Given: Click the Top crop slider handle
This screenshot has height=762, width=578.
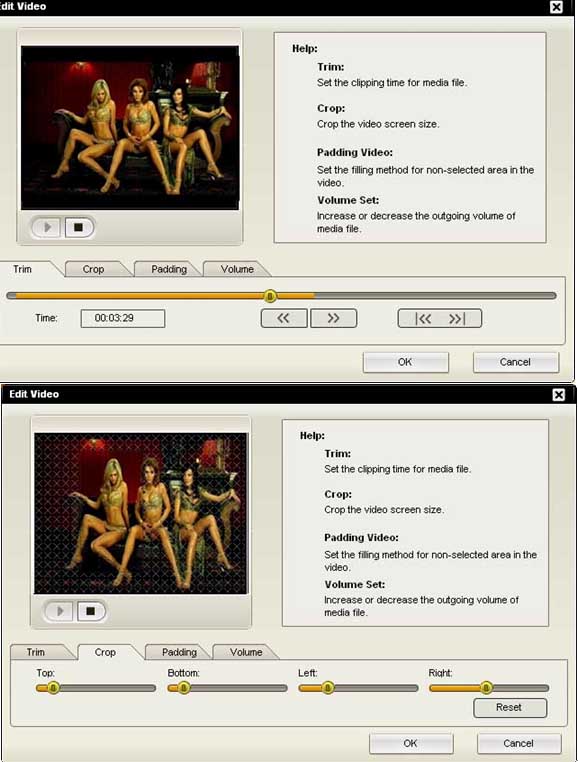Looking at the screenshot, I should click(x=53, y=688).
